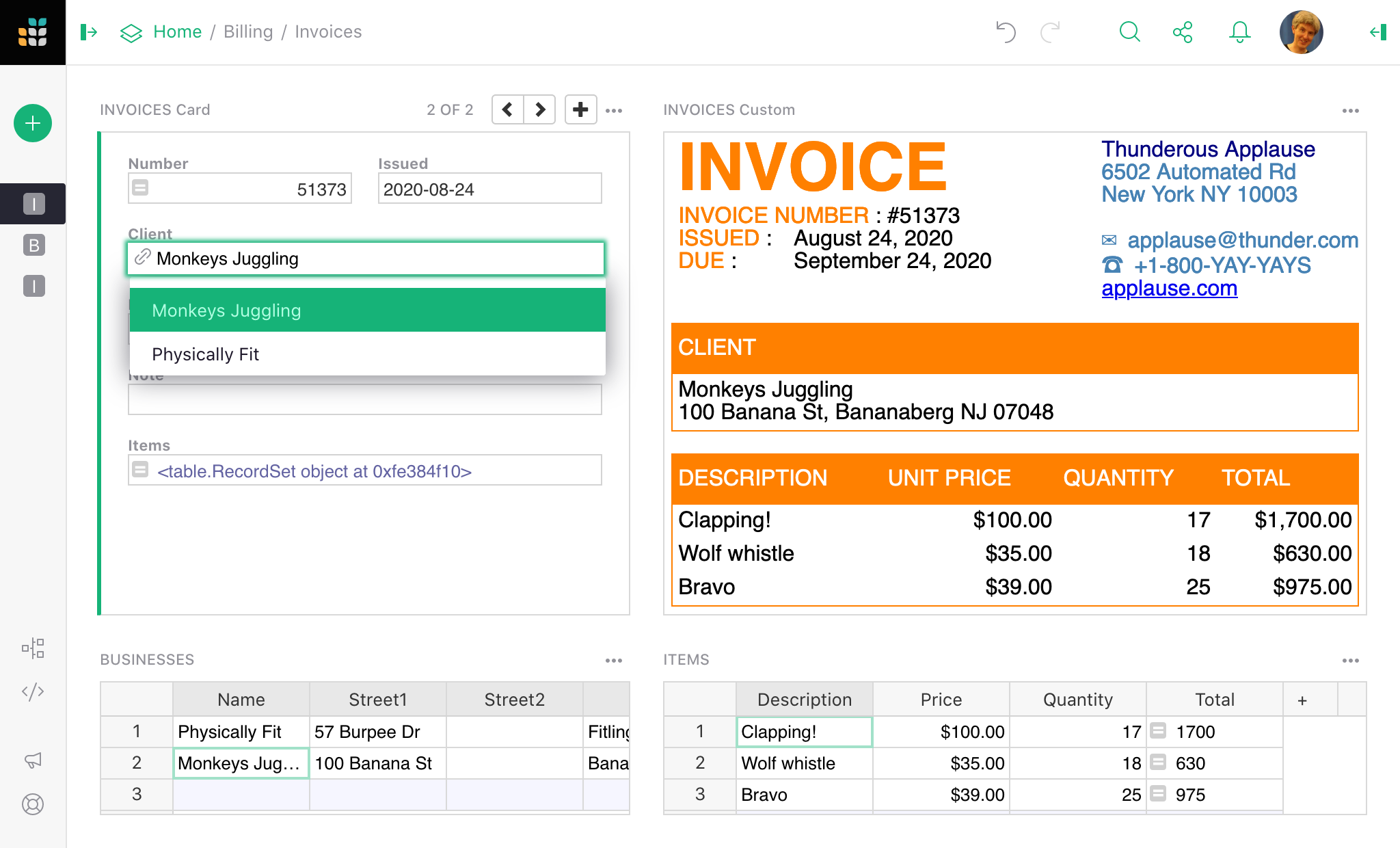Viewport: 1400px width, 848px height.
Task: Add a new invoice record with the plus button
Action: tap(580, 109)
